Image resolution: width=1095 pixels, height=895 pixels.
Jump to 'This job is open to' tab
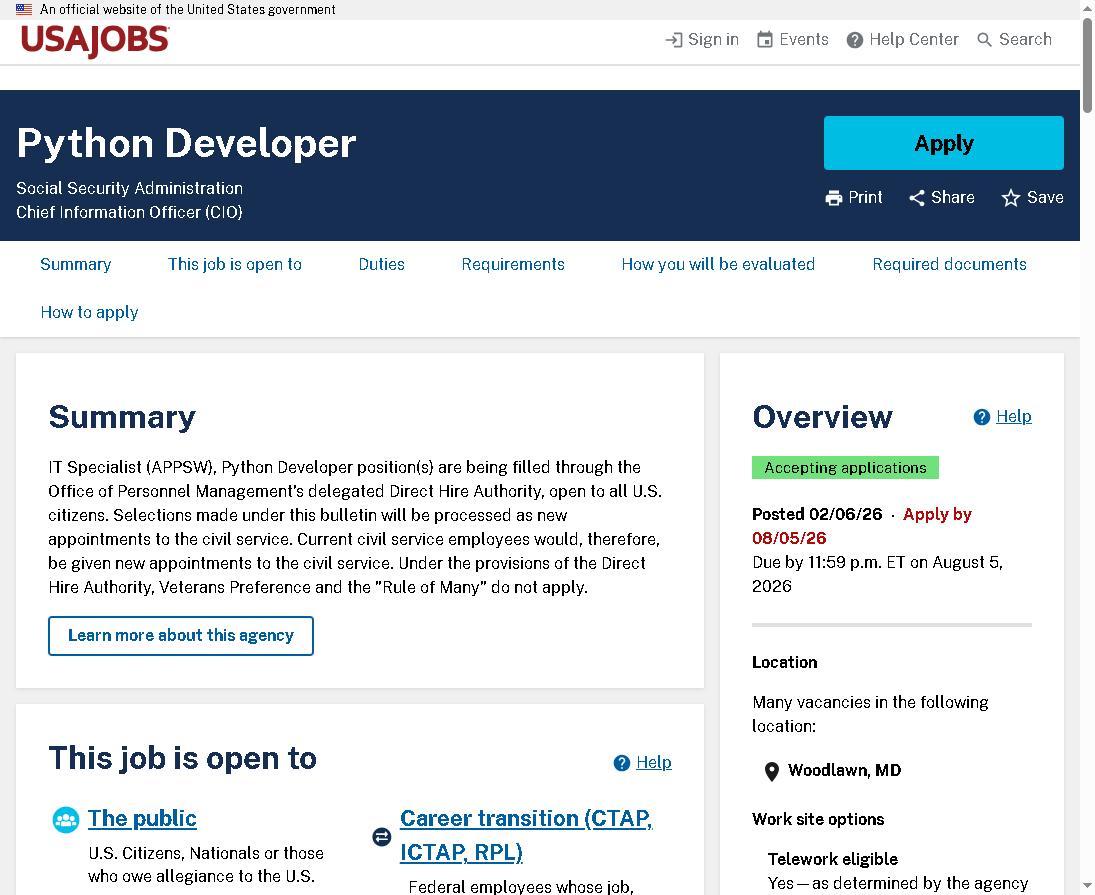tap(235, 265)
